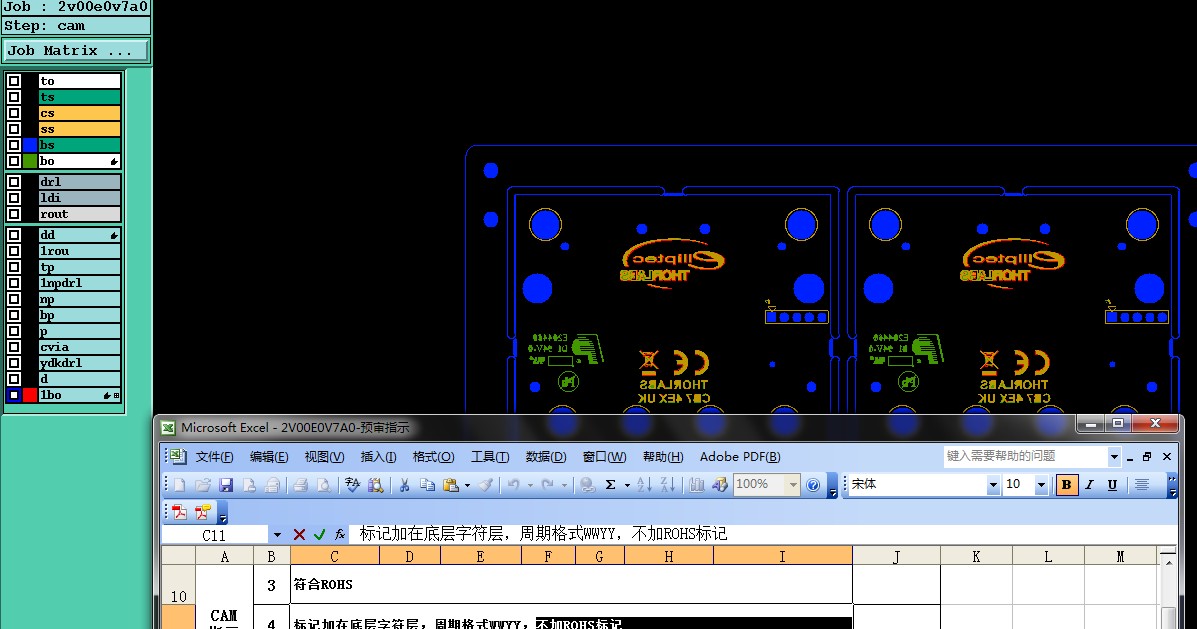
Task: Select column J header
Action: [896, 556]
